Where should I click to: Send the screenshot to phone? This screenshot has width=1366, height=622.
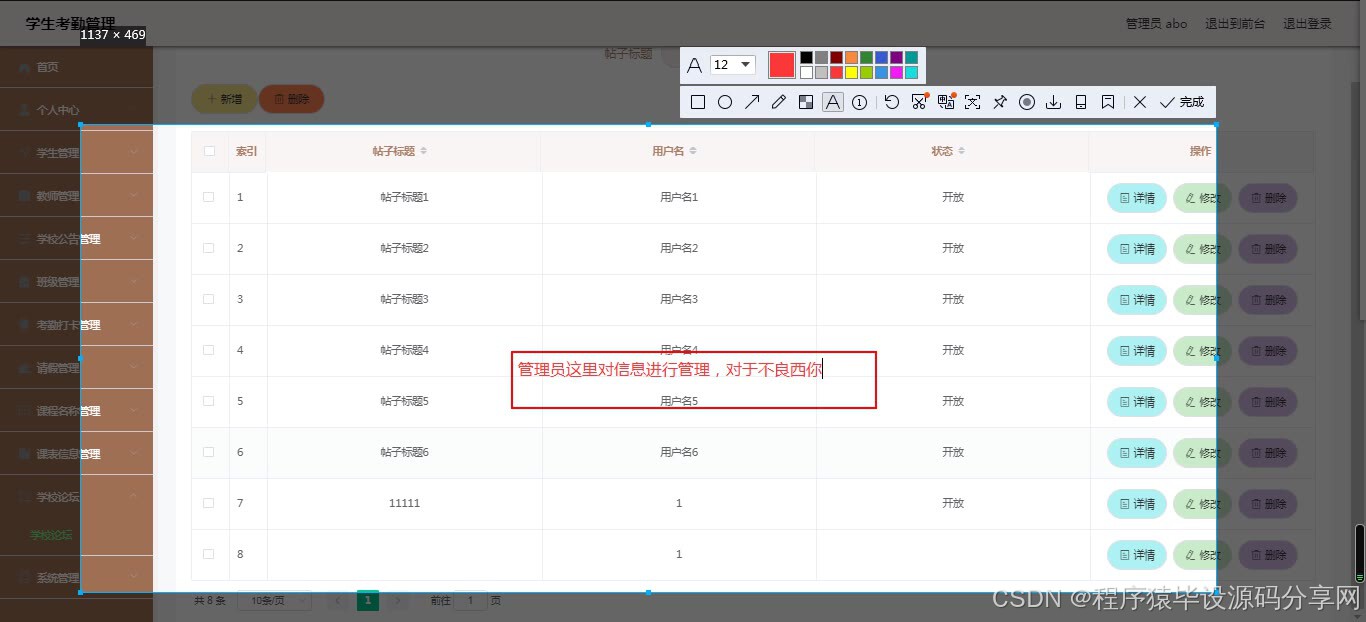[x=1080, y=102]
